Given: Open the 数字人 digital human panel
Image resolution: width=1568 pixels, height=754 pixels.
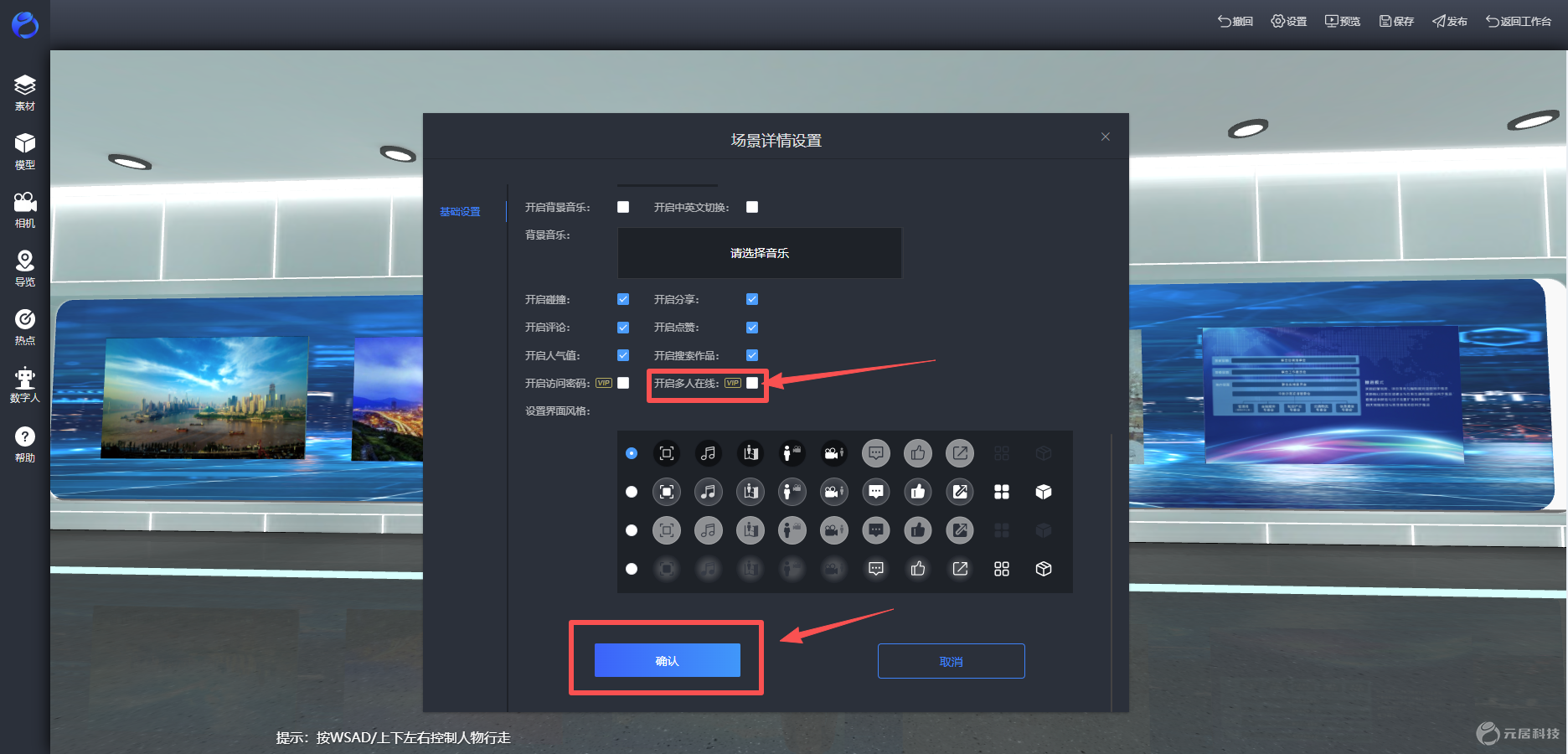Looking at the screenshot, I should (25, 385).
